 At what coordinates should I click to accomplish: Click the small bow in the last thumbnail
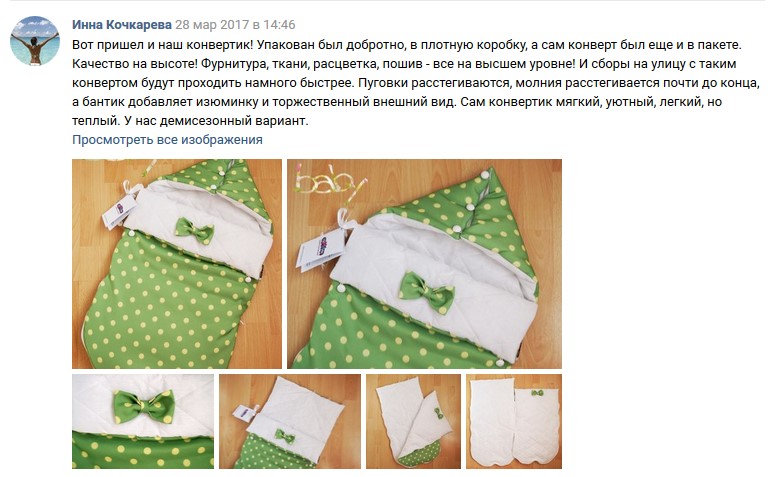click(x=537, y=393)
